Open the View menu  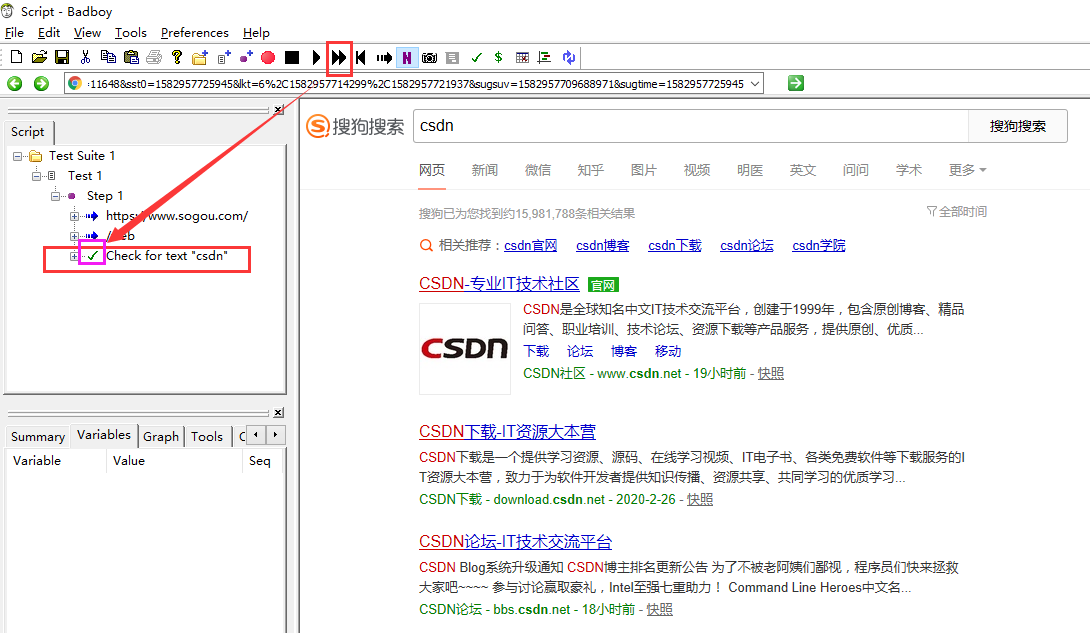87,33
